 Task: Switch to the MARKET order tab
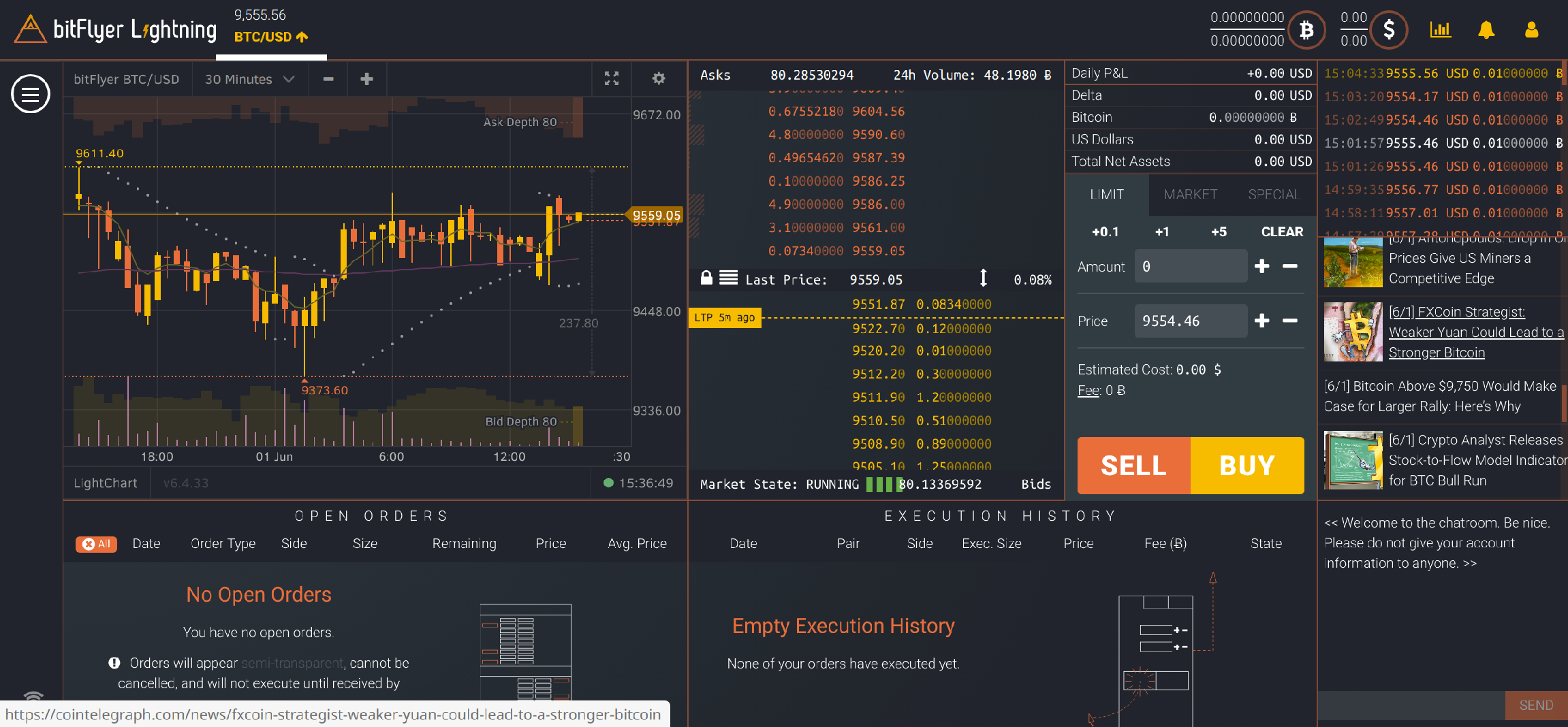(1190, 195)
